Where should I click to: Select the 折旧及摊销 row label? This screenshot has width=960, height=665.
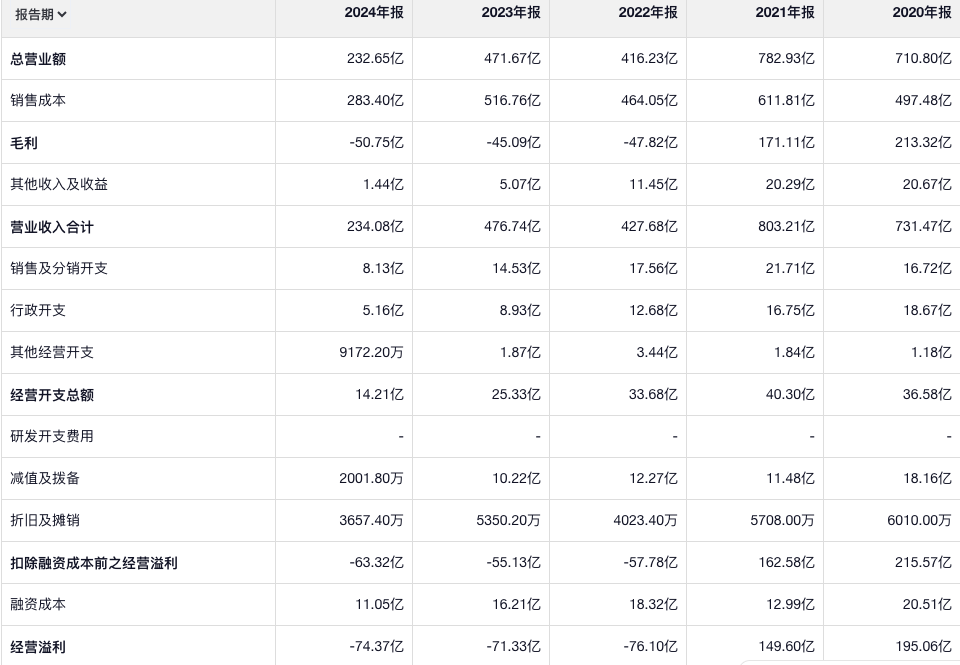[45, 521]
